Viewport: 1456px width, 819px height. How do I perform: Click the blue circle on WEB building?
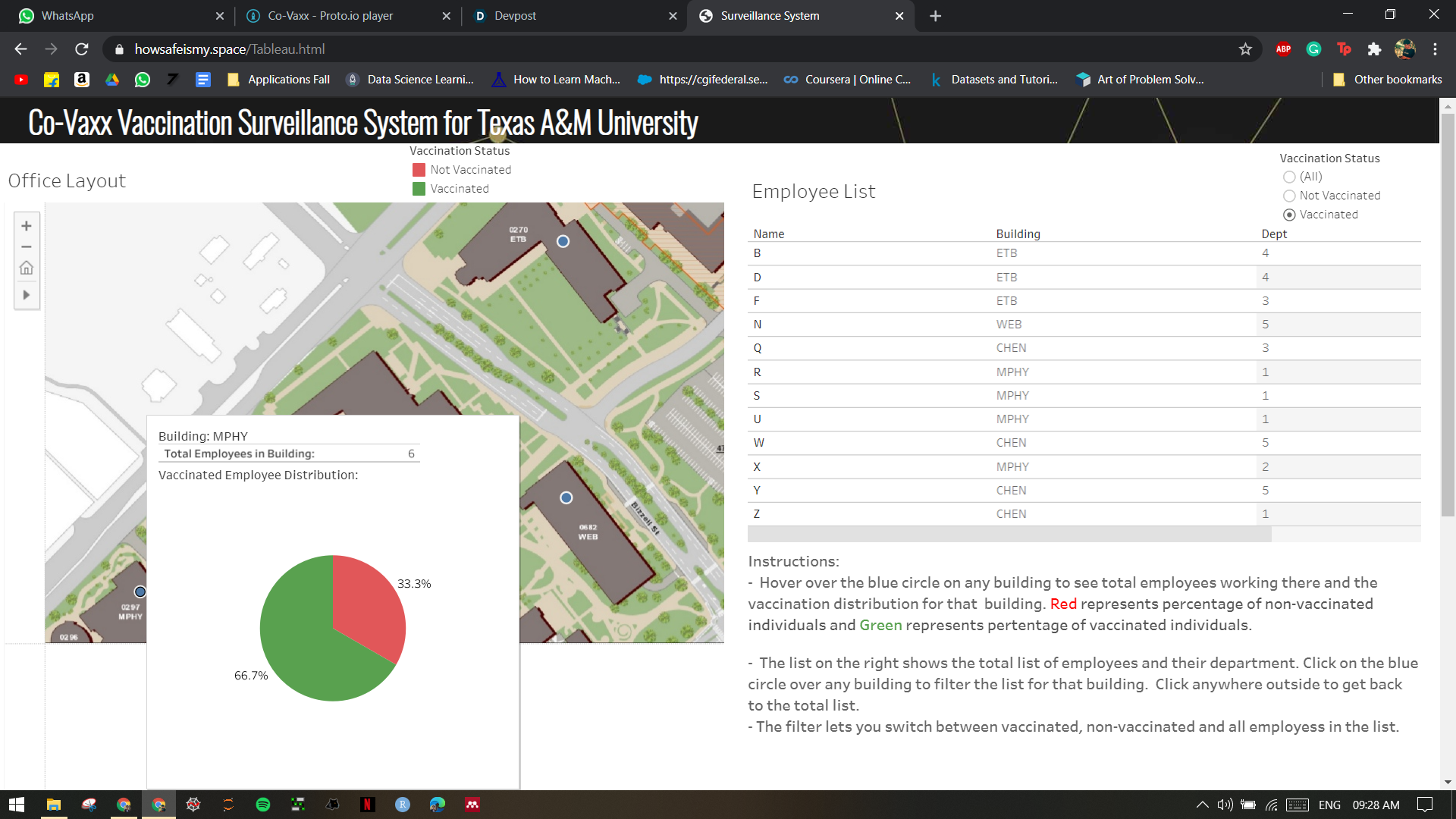tap(566, 497)
